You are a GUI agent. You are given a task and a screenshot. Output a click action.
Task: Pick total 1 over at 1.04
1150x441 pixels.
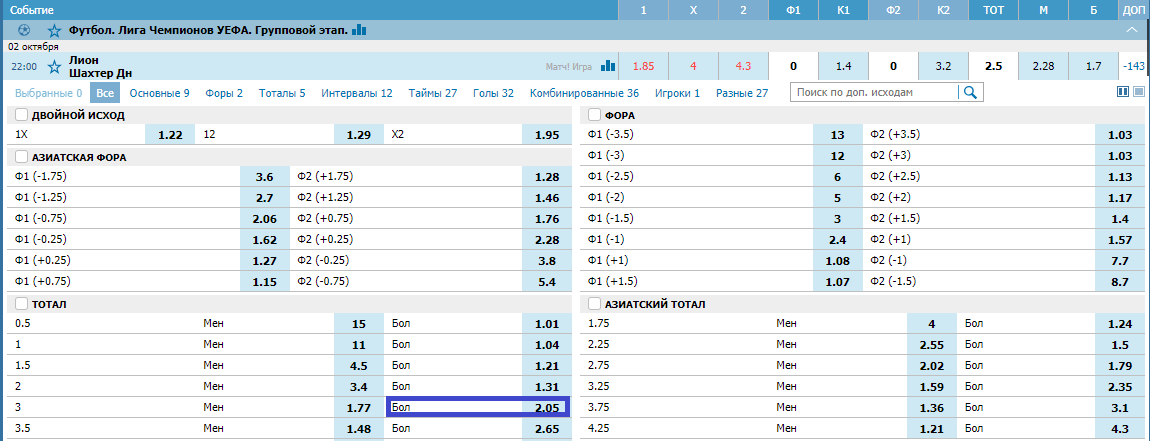[x=546, y=344]
